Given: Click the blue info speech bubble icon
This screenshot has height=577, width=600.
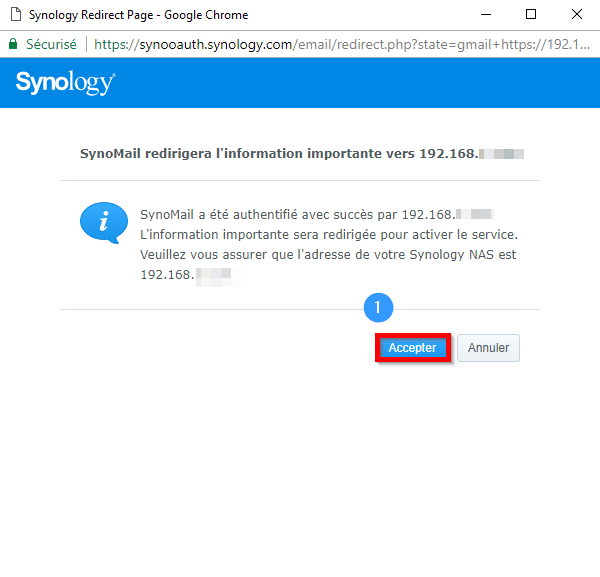Looking at the screenshot, I should tap(104, 223).
